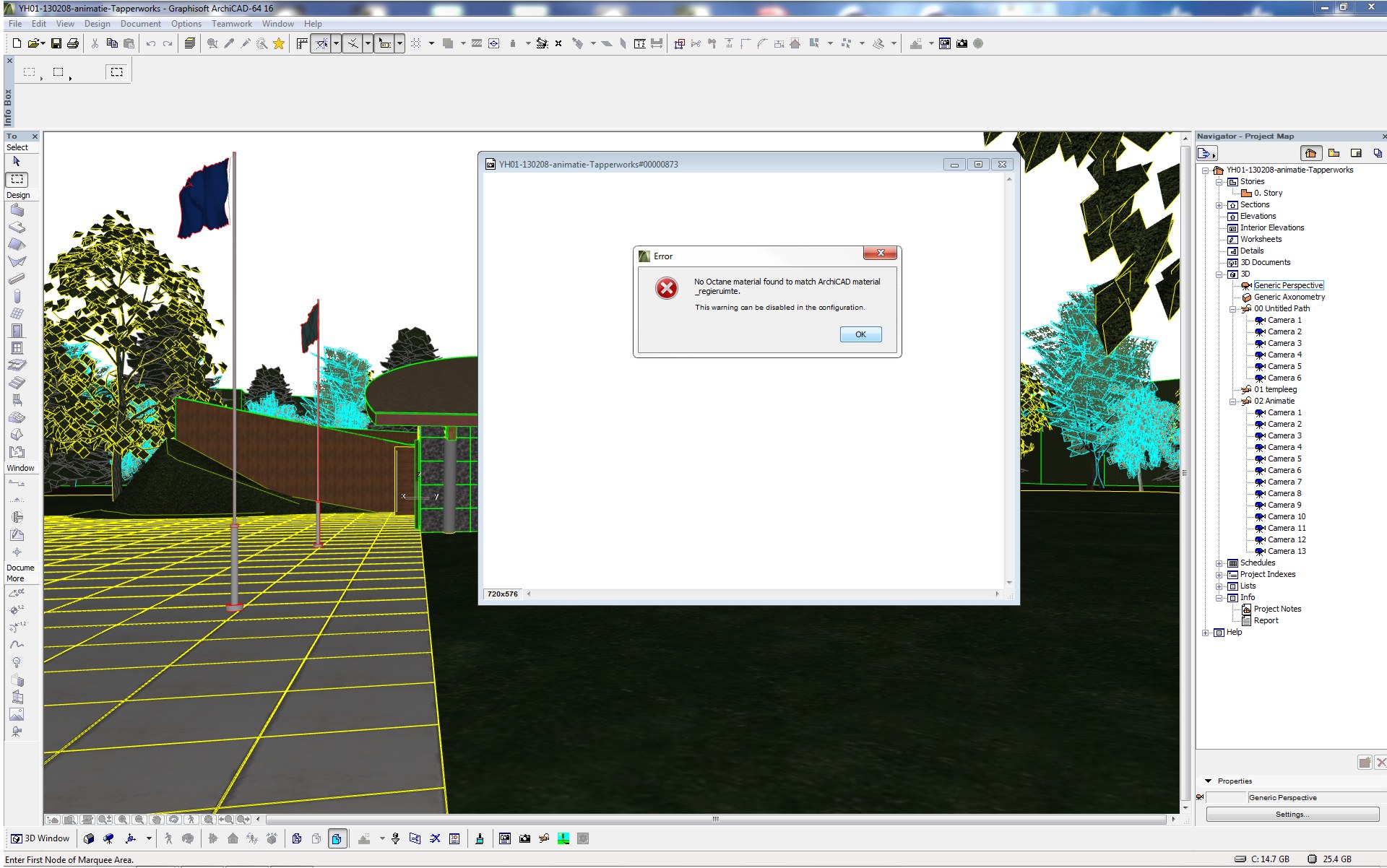Click the Print icon in toolbar

[73, 43]
